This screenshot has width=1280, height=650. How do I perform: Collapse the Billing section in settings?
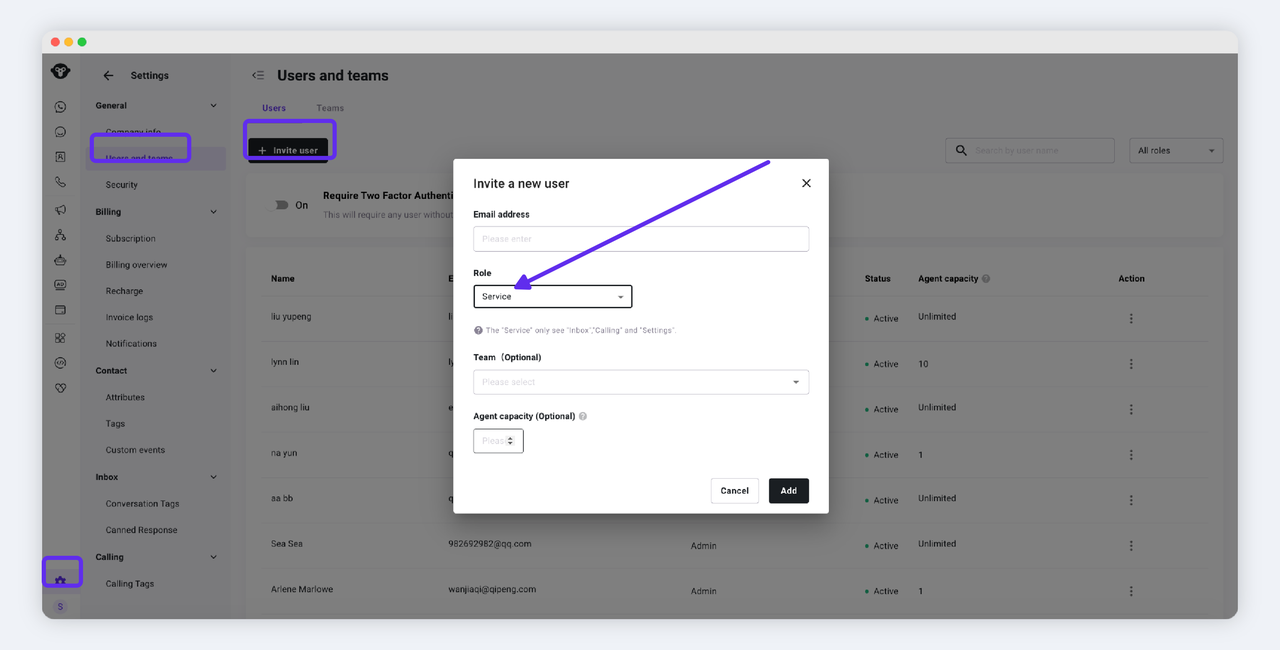point(213,212)
